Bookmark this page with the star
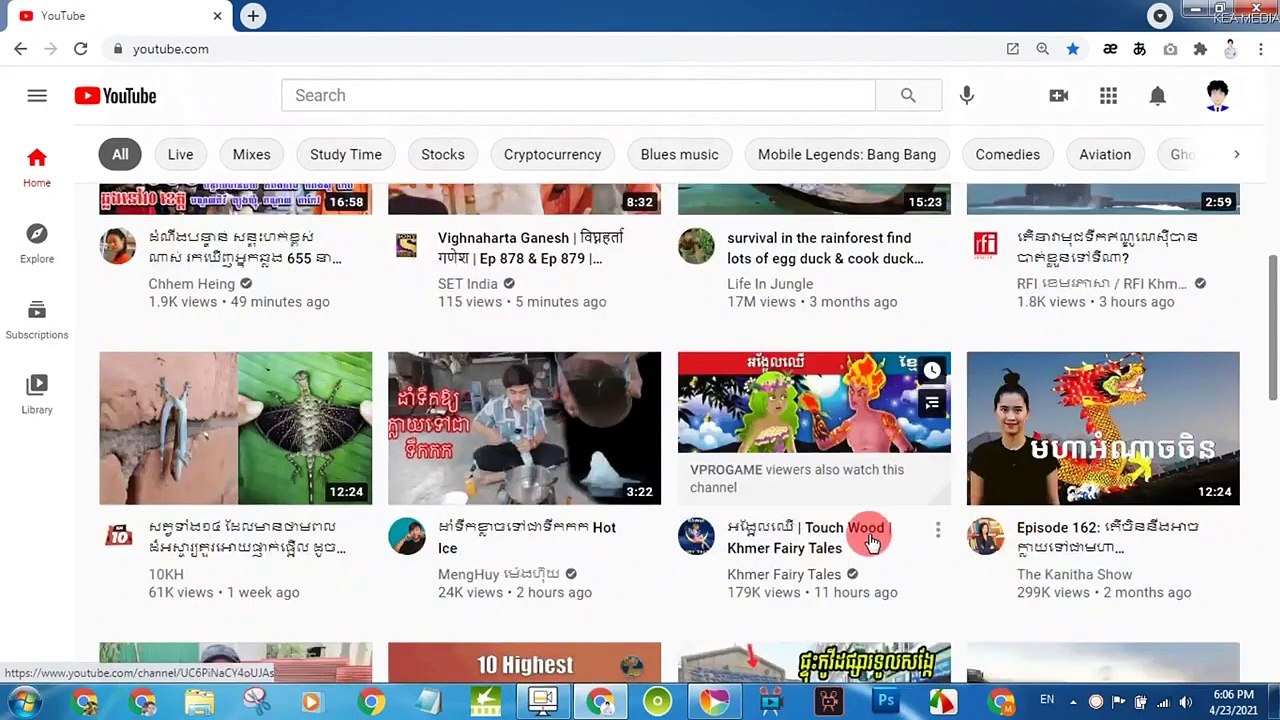 tap(1073, 49)
